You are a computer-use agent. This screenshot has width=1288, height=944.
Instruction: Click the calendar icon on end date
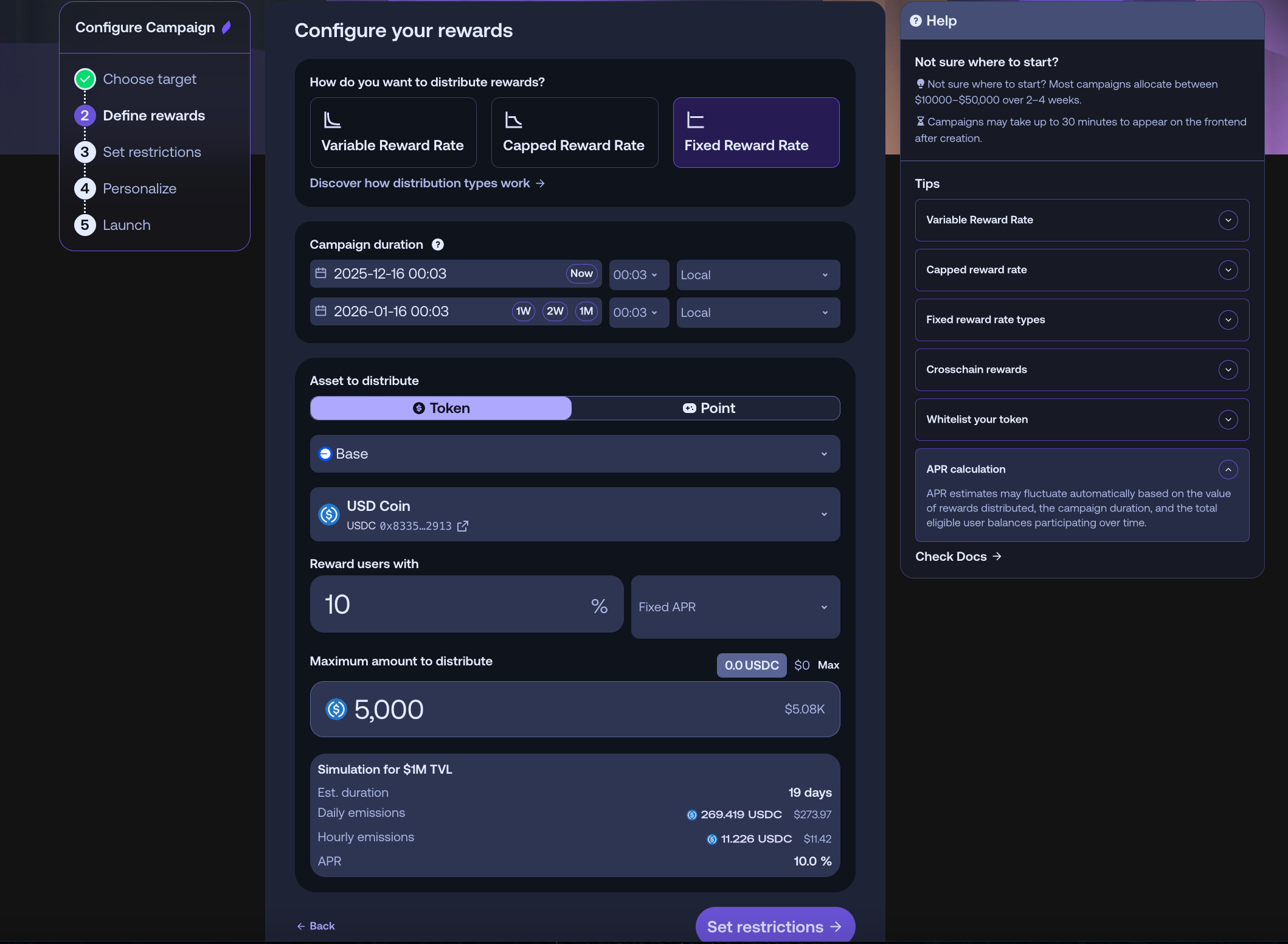point(320,311)
